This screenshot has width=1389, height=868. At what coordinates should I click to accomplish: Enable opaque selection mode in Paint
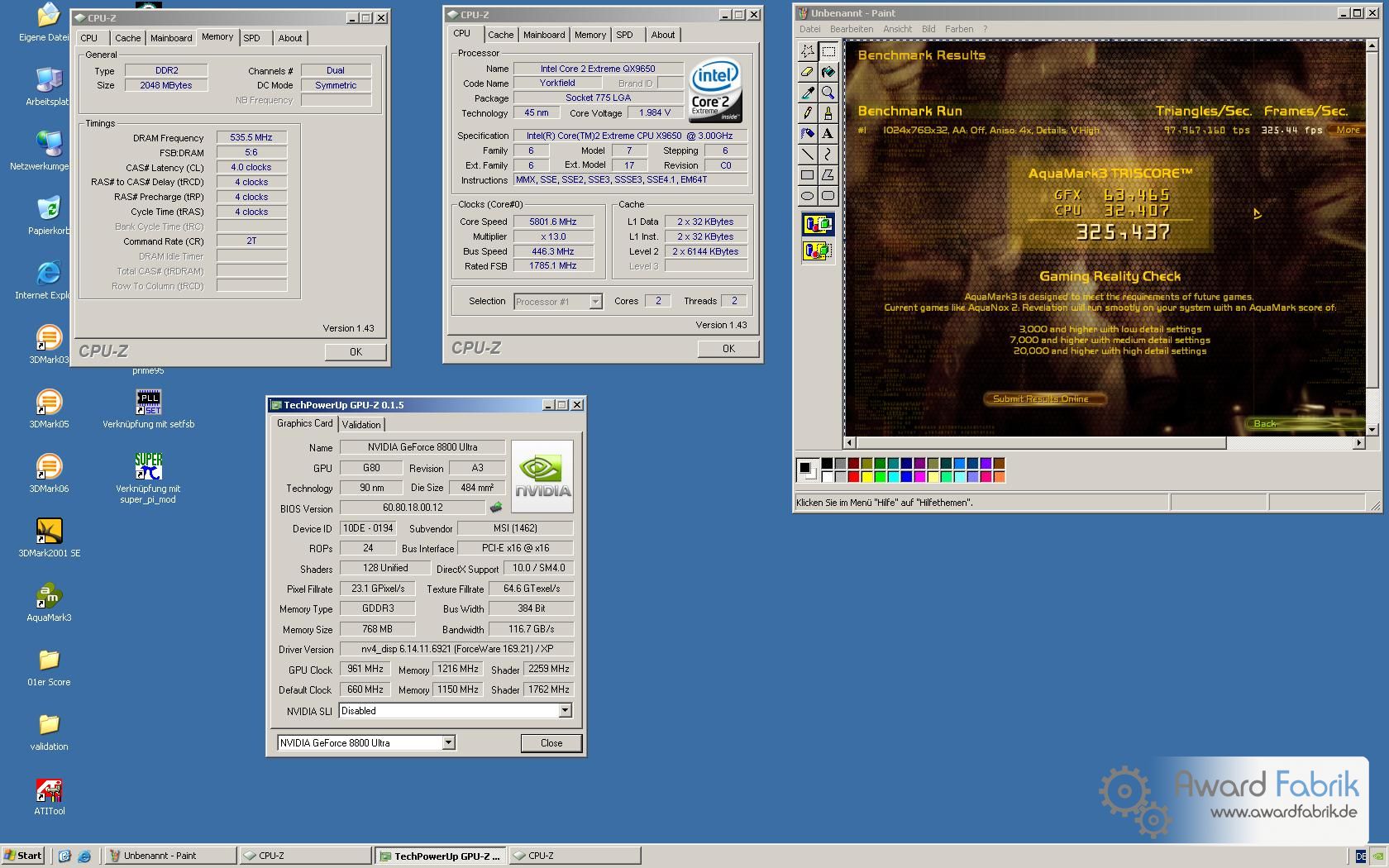pos(818,224)
